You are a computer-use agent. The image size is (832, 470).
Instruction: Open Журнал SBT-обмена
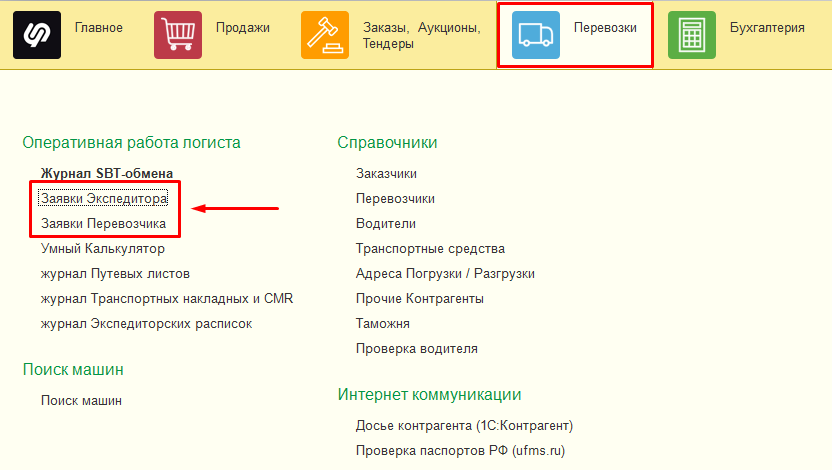107,173
